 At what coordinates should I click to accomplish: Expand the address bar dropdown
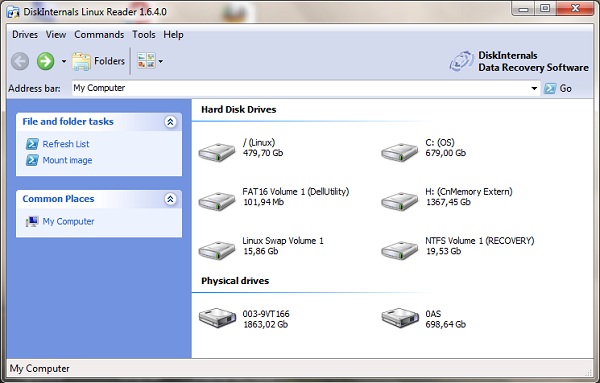(x=534, y=88)
